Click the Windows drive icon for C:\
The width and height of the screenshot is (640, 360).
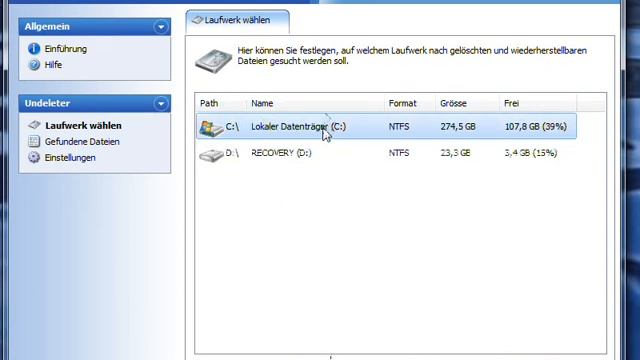(x=211, y=128)
